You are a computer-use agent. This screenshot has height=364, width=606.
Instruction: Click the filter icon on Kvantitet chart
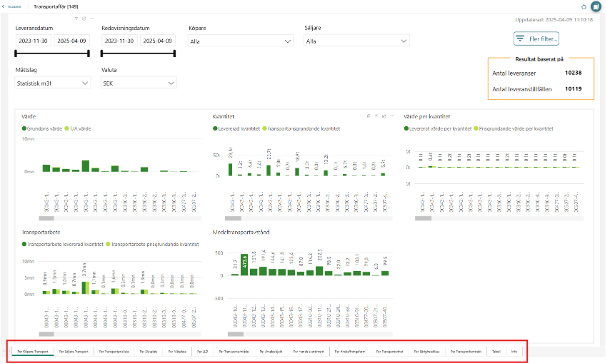tap(376, 116)
